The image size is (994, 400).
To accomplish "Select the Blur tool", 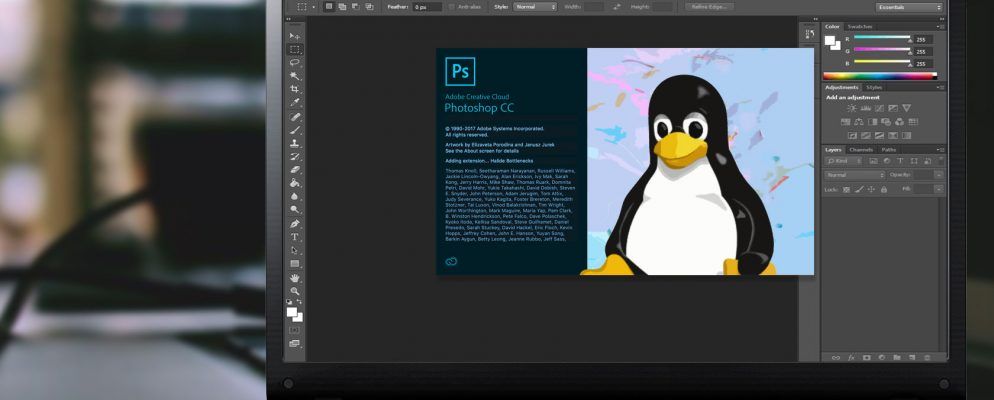I will pos(295,197).
